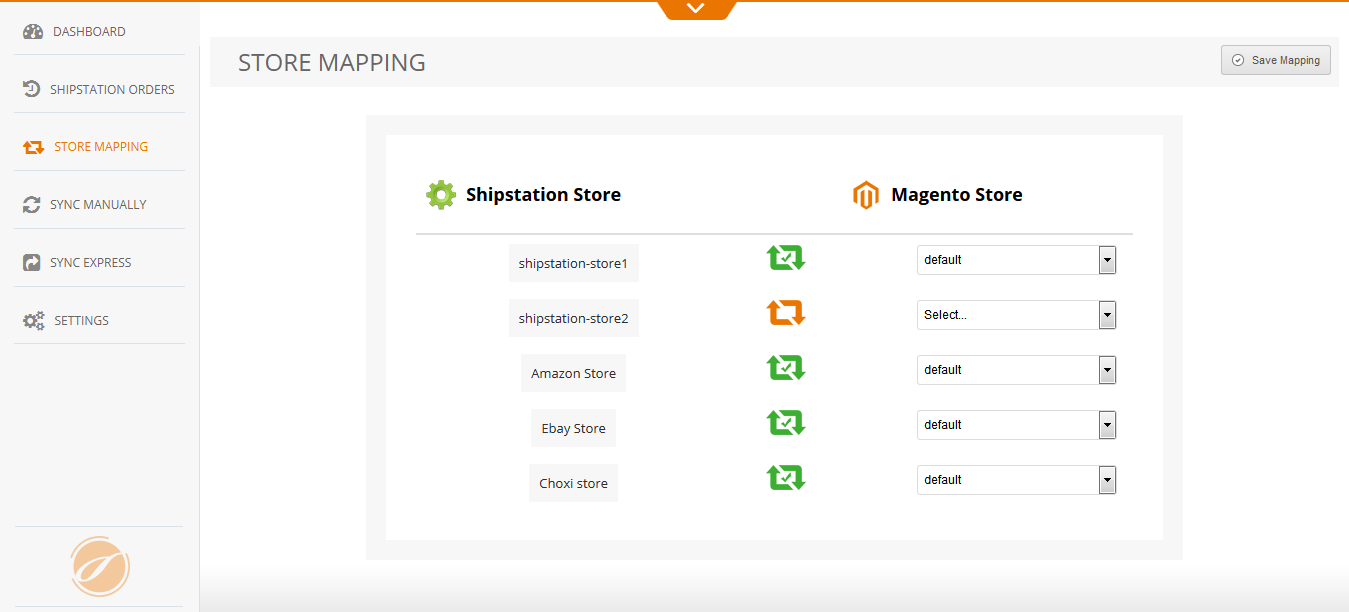1349x612 pixels.
Task: Click the round logo in the sidebar footer
Action: 100,567
